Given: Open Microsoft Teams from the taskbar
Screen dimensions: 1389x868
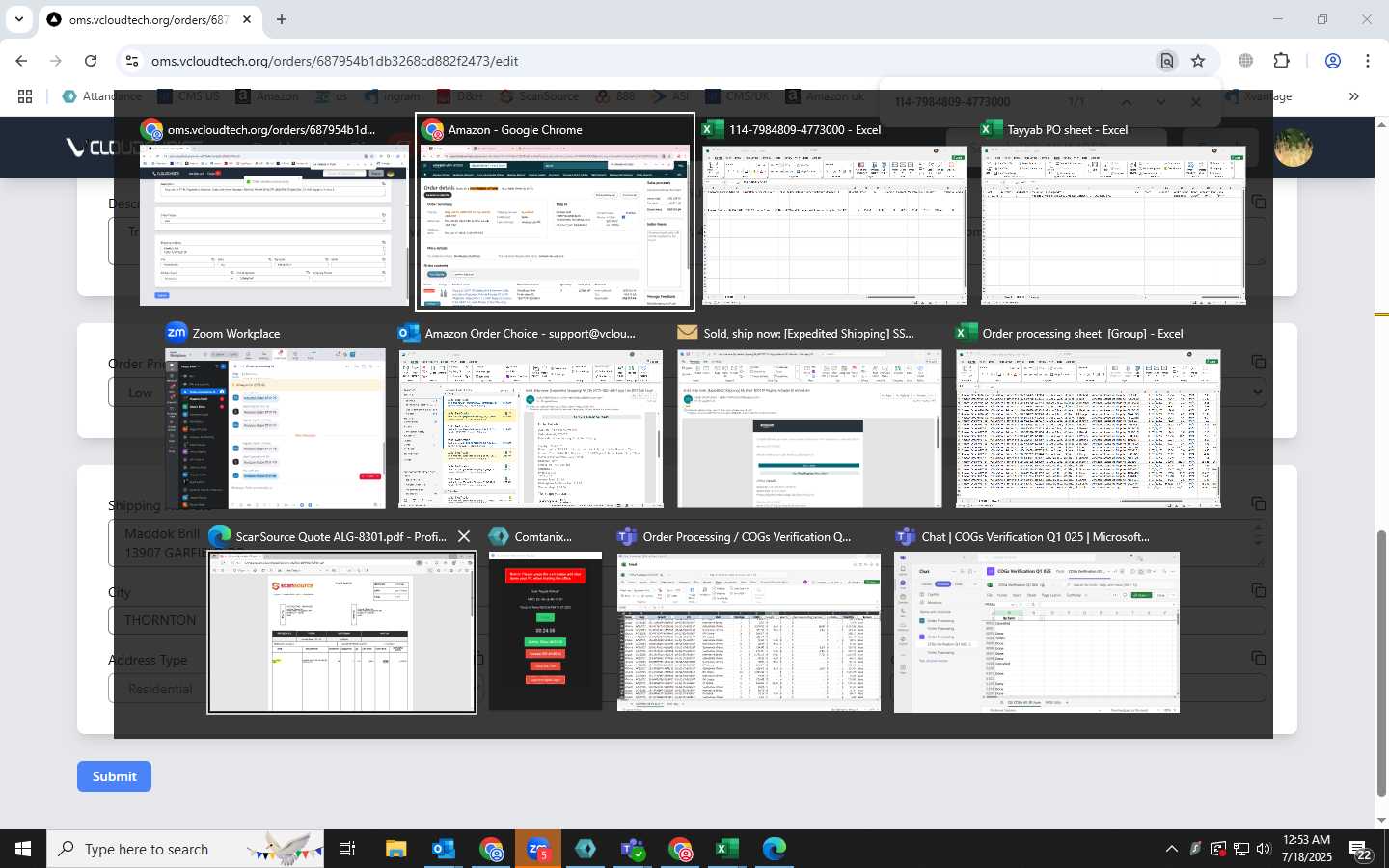Looking at the screenshot, I should 633,849.
